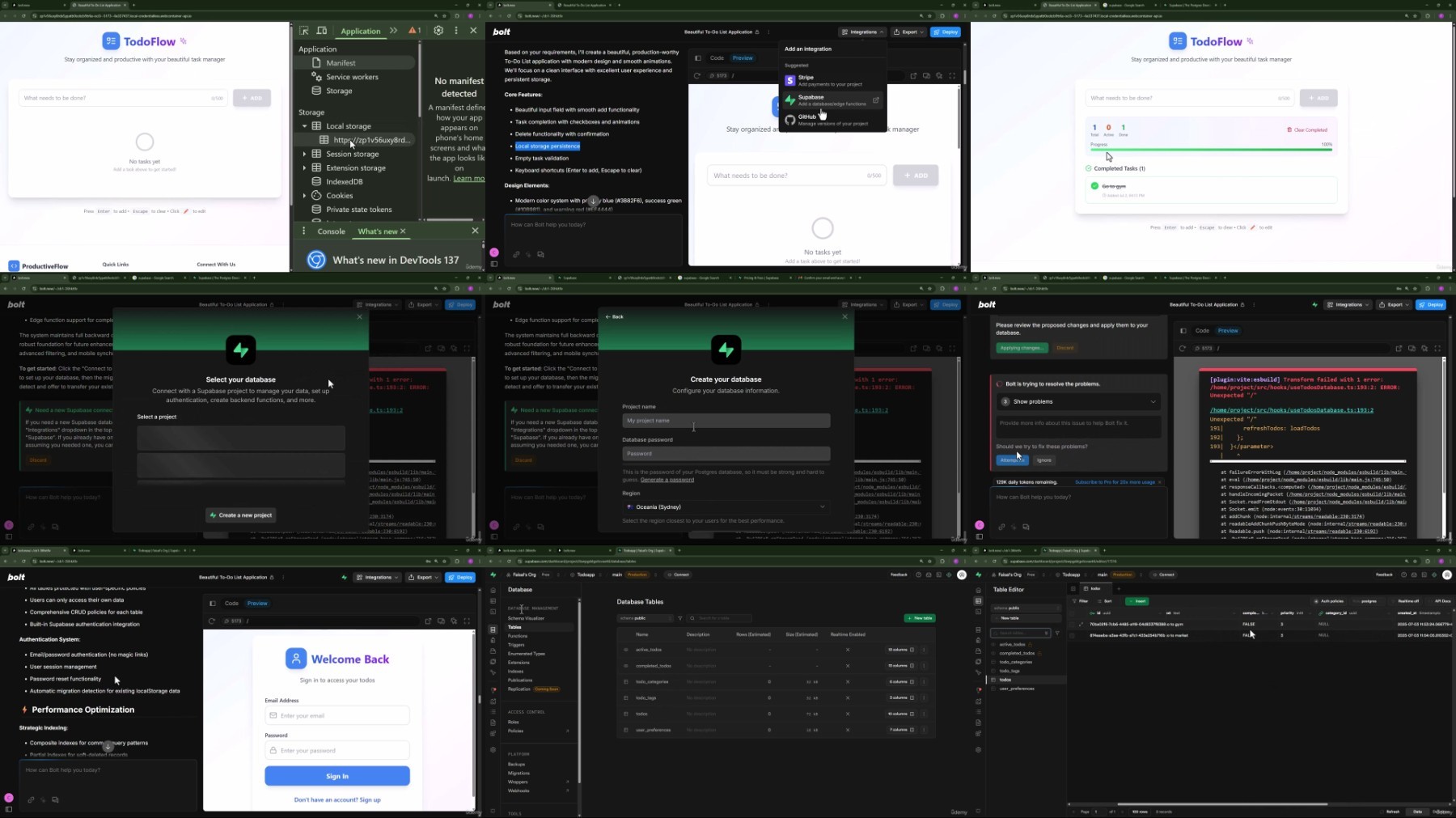Image resolution: width=1456 pixels, height=818 pixels.
Task: Open the Filter control in Table Editor
Action: 1081,601
